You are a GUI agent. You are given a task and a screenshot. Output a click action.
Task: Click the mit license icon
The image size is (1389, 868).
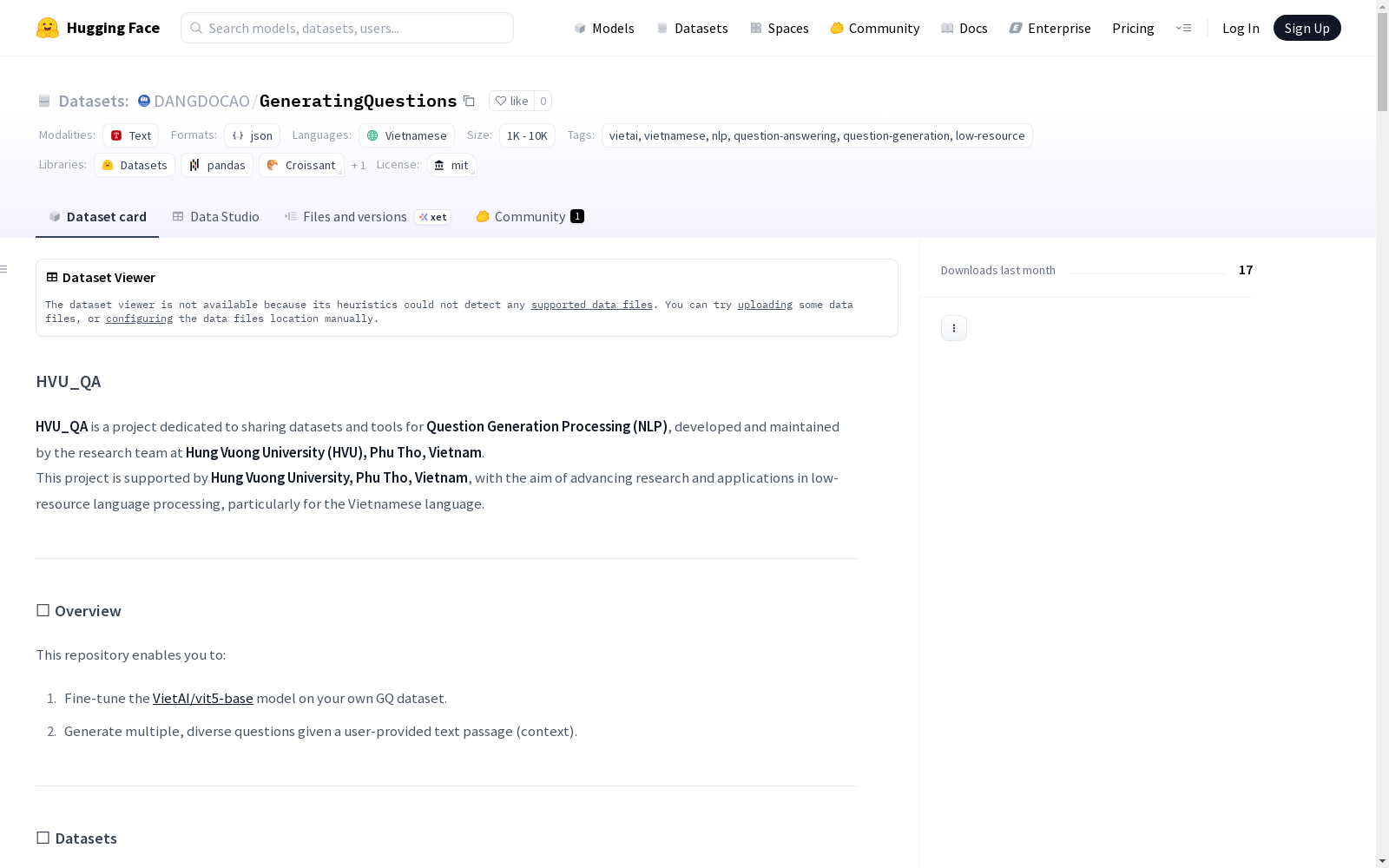[439, 165]
